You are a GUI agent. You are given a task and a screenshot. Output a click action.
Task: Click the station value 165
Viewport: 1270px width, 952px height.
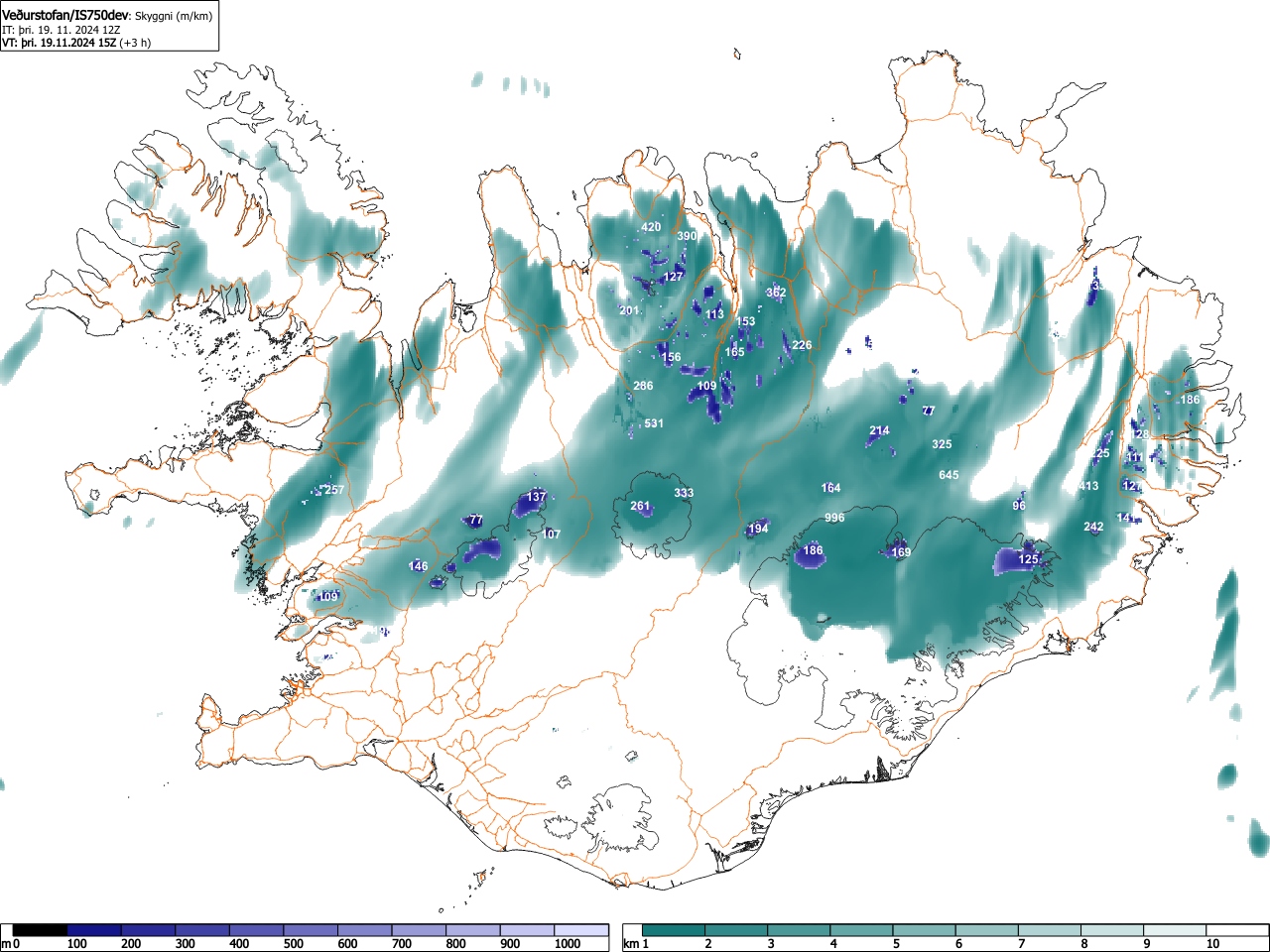coord(734,352)
